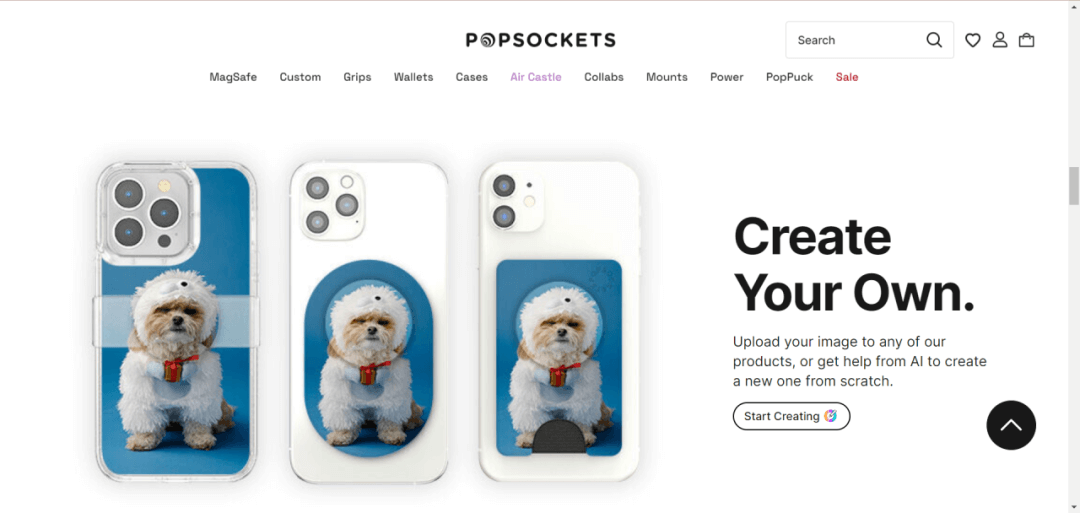Click the back-to-top arrow button
This screenshot has height=513, width=1080.
(x=1010, y=425)
